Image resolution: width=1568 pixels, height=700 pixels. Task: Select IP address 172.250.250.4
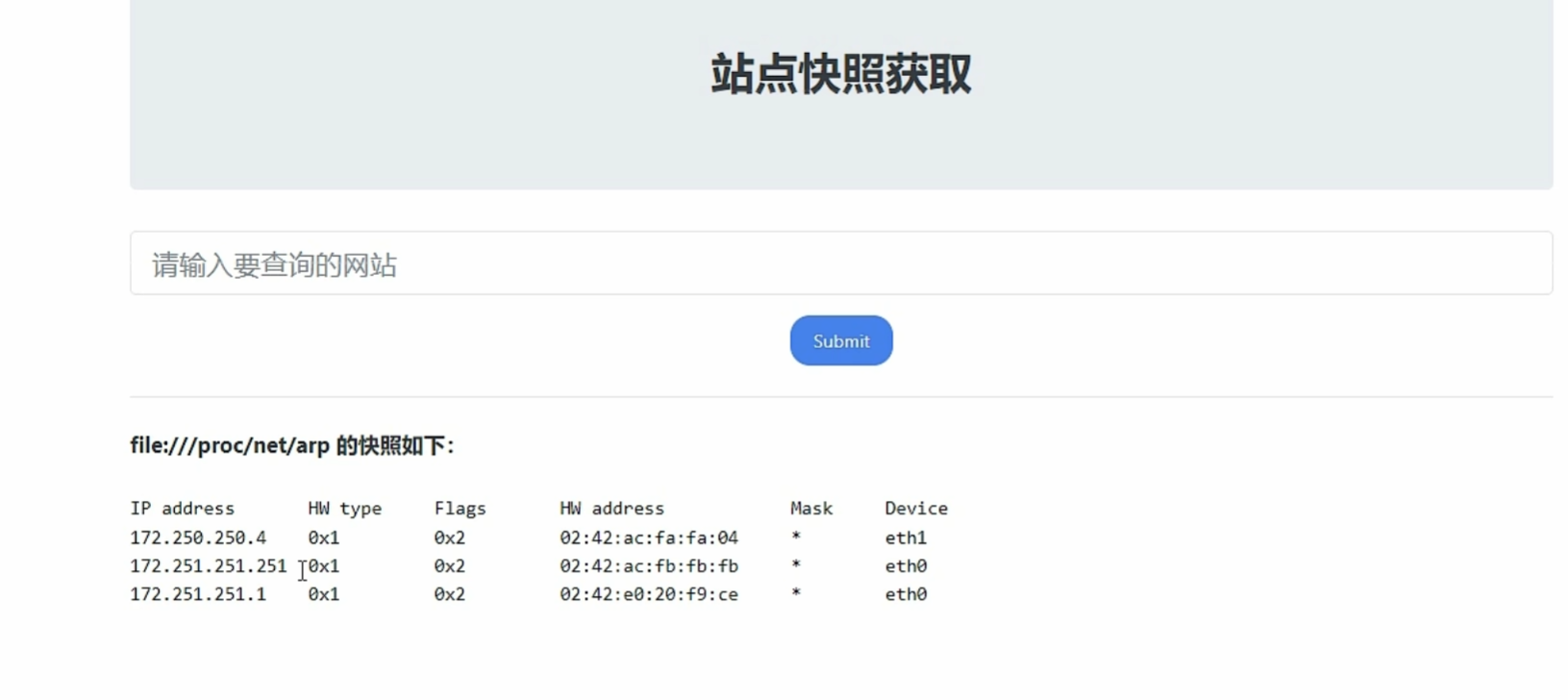coord(198,537)
